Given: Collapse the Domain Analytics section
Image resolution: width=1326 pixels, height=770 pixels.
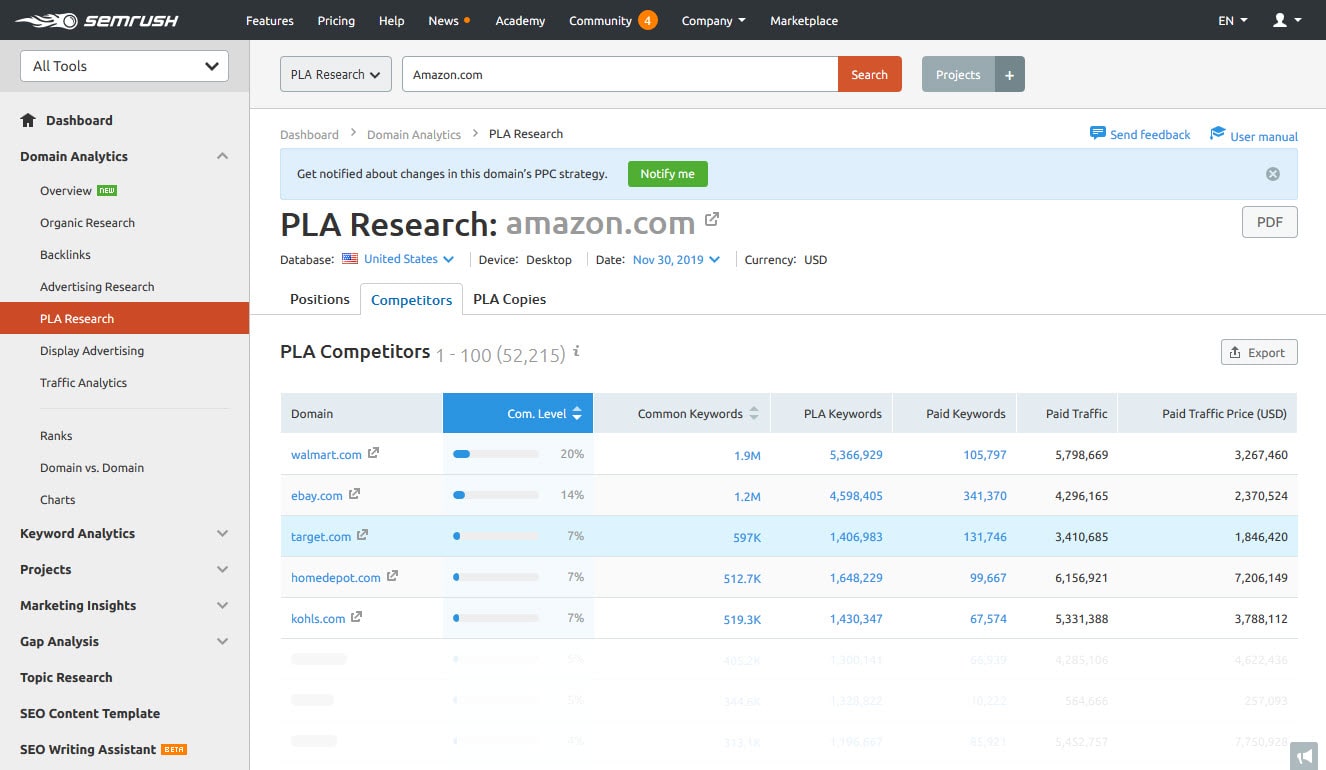Looking at the screenshot, I should pyautogui.click(x=222, y=156).
